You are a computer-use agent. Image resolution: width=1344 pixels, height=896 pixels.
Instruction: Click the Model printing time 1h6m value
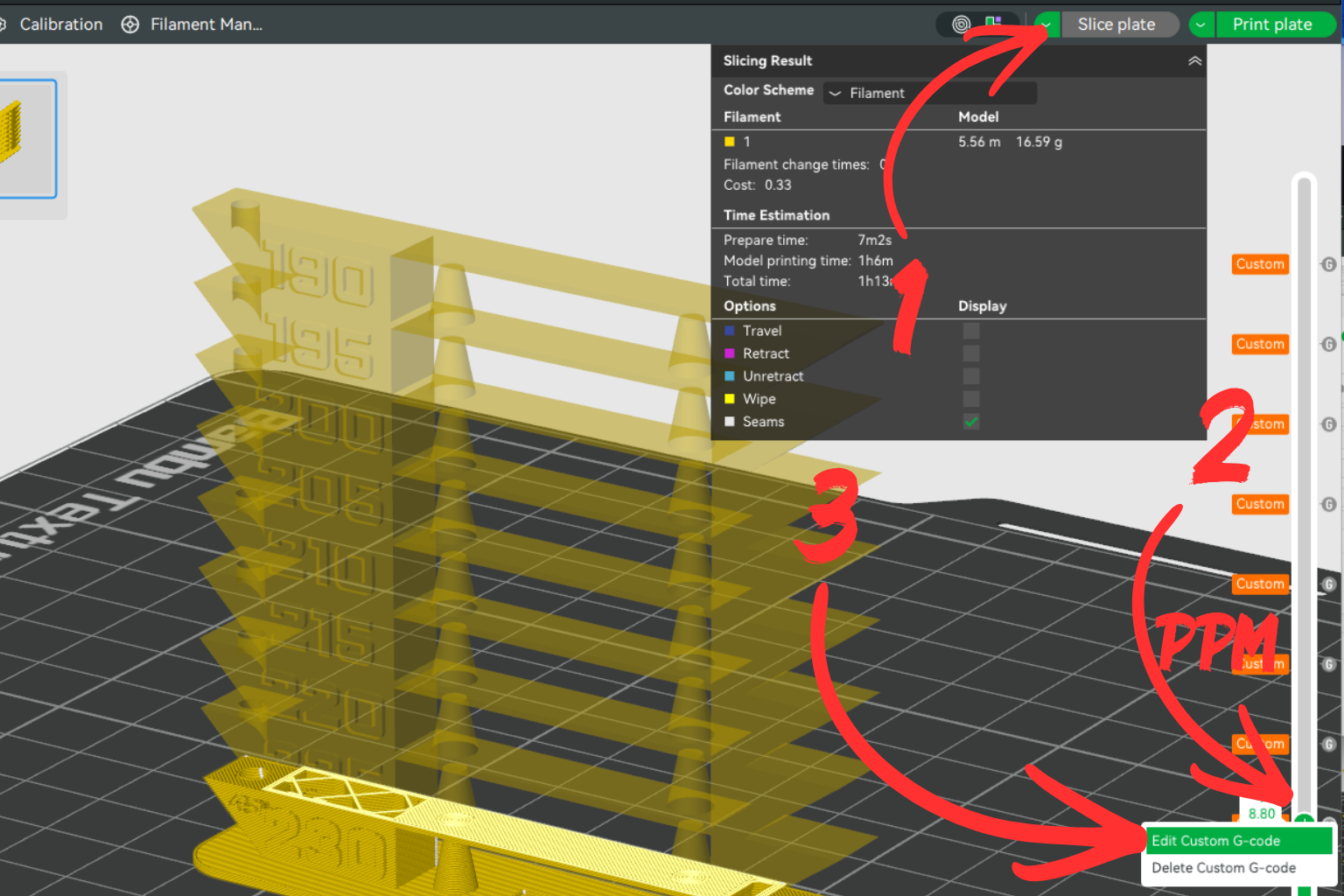point(875,261)
